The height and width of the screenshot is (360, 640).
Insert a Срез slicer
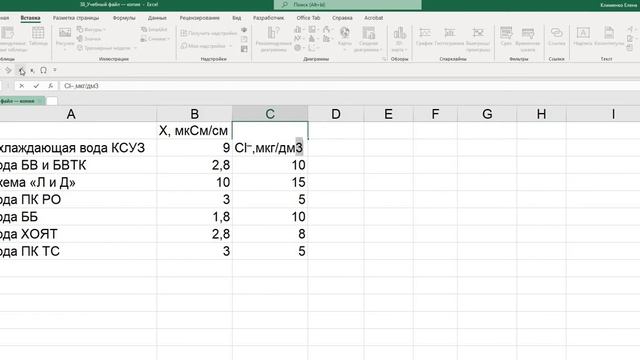[x=506, y=36]
